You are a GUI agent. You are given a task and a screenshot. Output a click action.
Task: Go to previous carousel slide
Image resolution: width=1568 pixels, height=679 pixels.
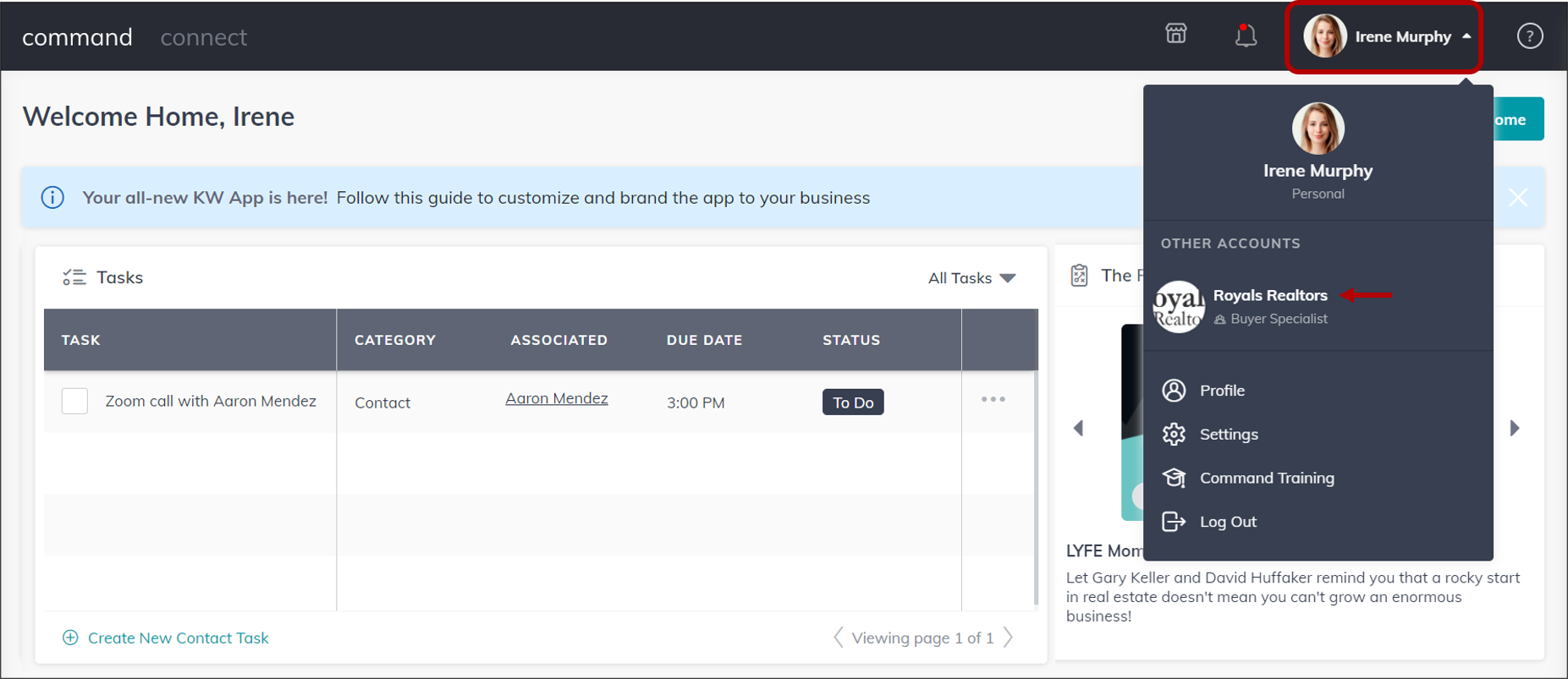1078,428
